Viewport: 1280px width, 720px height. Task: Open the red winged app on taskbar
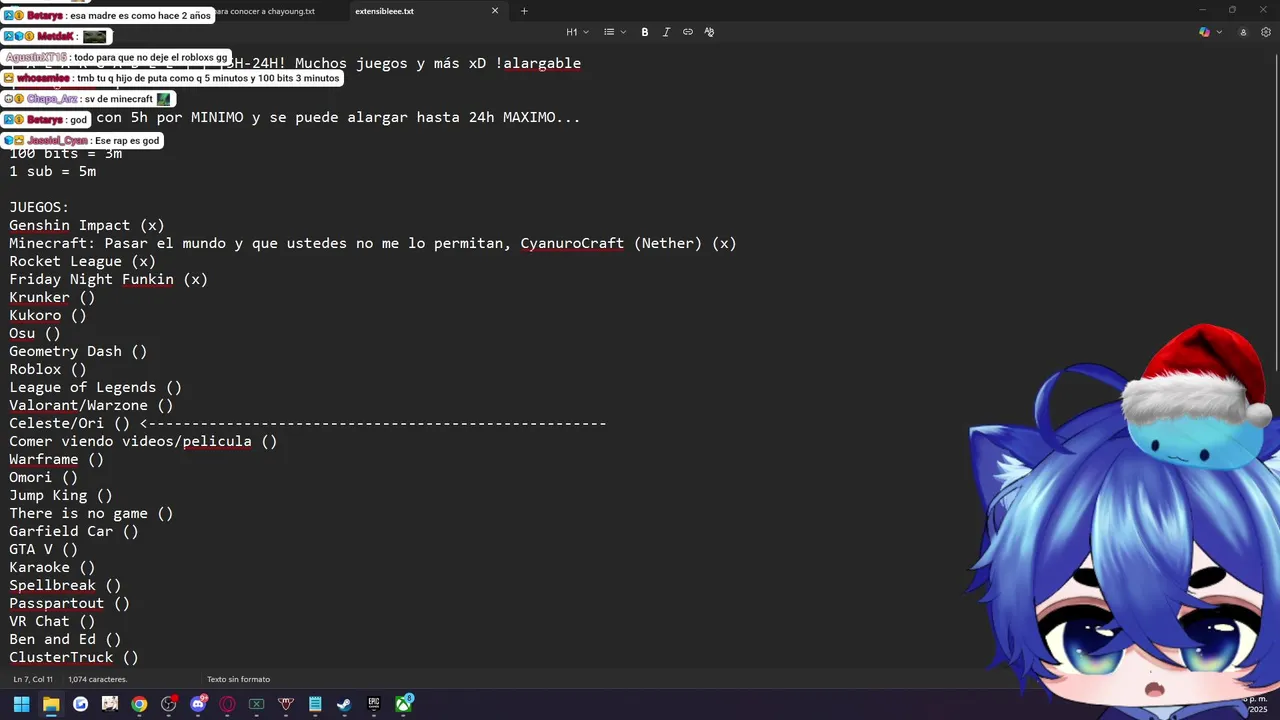click(x=286, y=704)
